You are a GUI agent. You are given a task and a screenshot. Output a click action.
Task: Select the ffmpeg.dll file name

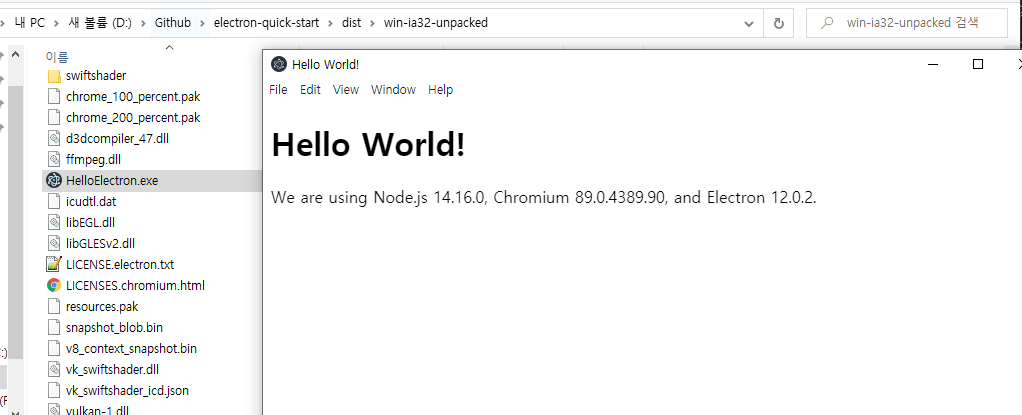[93, 159]
